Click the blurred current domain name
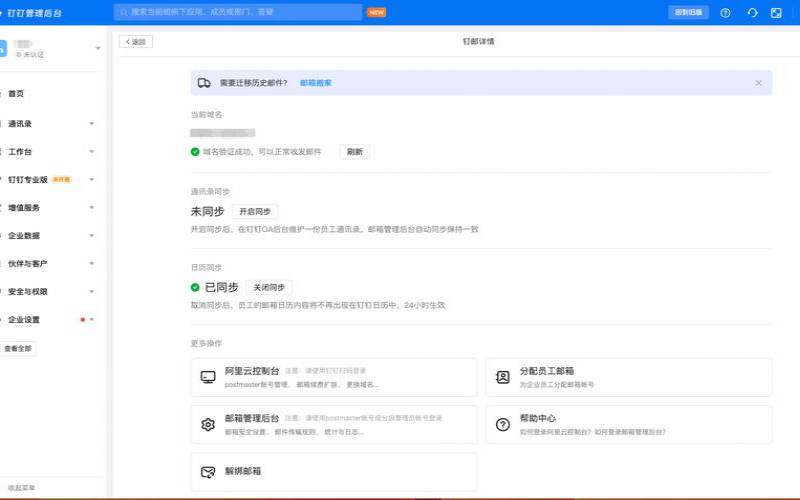Screen dimensions: 800x500 [222, 133]
